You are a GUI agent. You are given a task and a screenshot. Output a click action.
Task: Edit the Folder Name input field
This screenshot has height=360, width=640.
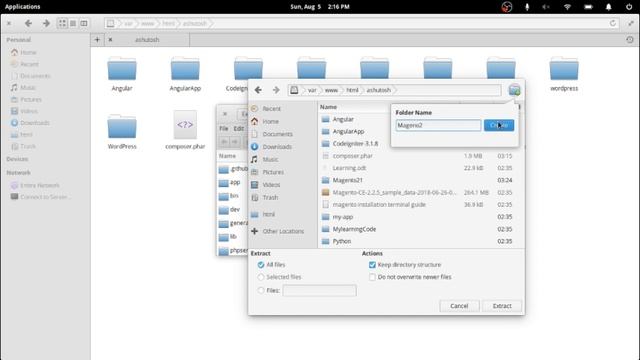click(438, 125)
